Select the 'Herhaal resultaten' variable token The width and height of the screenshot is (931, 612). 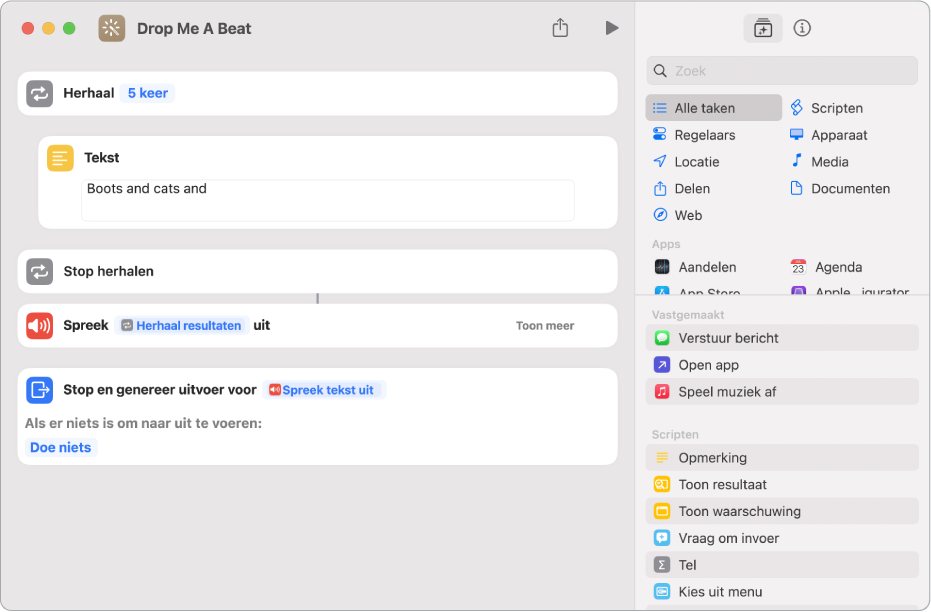point(181,325)
